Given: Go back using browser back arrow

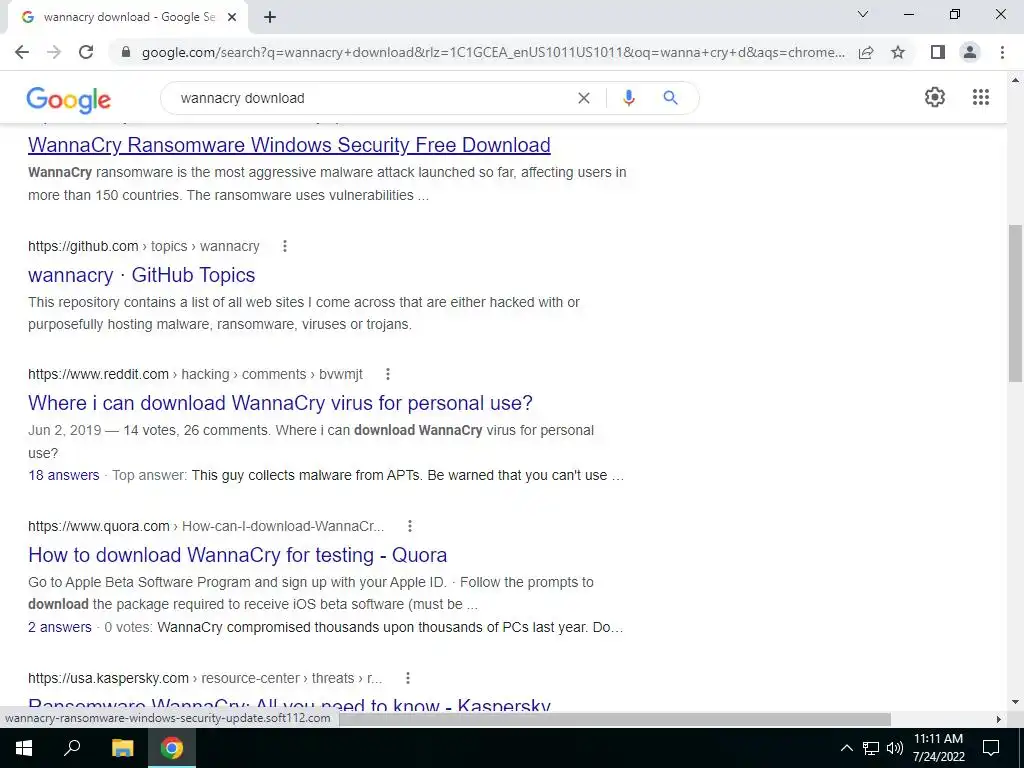Looking at the screenshot, I should pyautogui.click(x=22, y=52).
